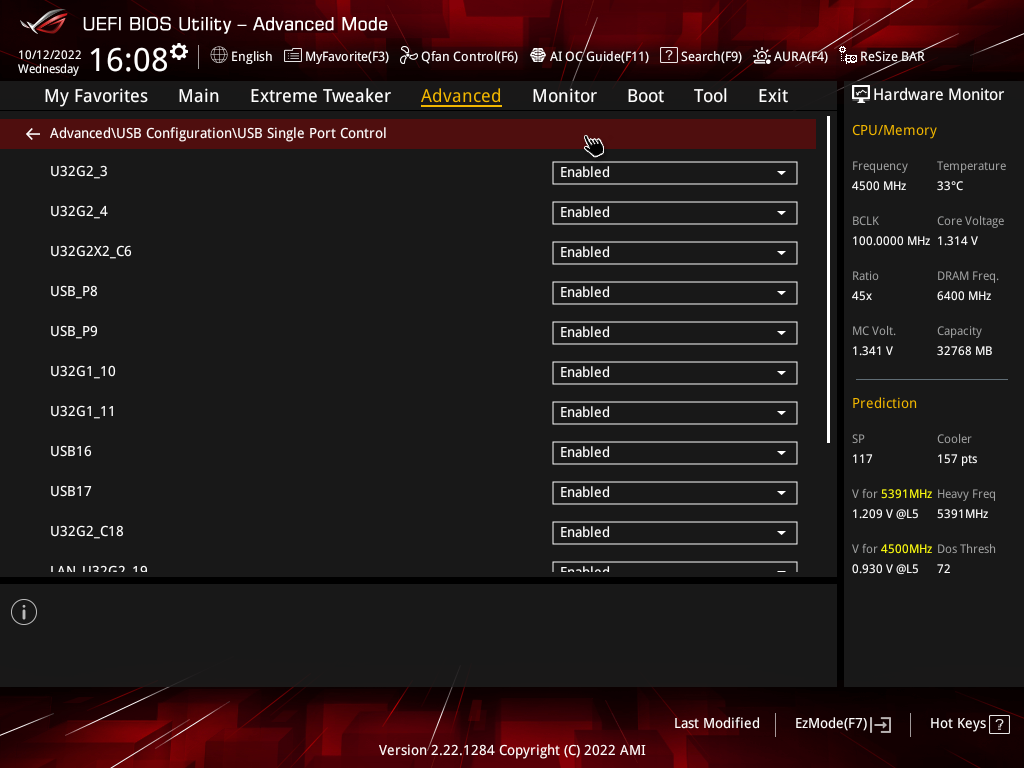Open the U32G1_10 dropdown
This screenshot has width=1024, height=768.
coord(675,373)
